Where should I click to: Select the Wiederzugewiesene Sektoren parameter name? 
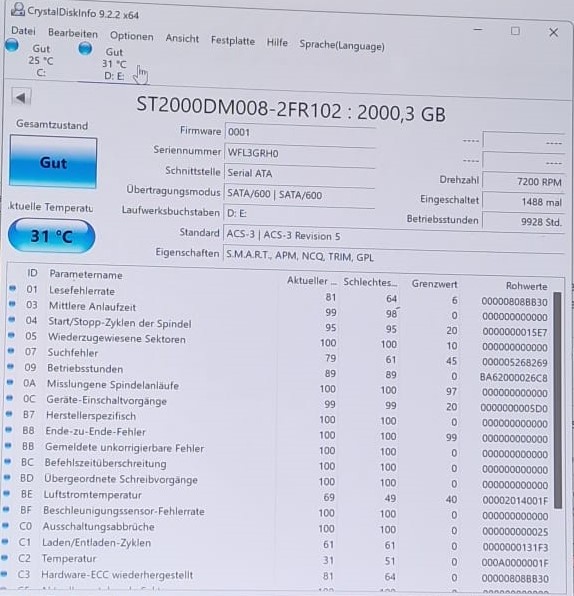click(x=117, y=338)
